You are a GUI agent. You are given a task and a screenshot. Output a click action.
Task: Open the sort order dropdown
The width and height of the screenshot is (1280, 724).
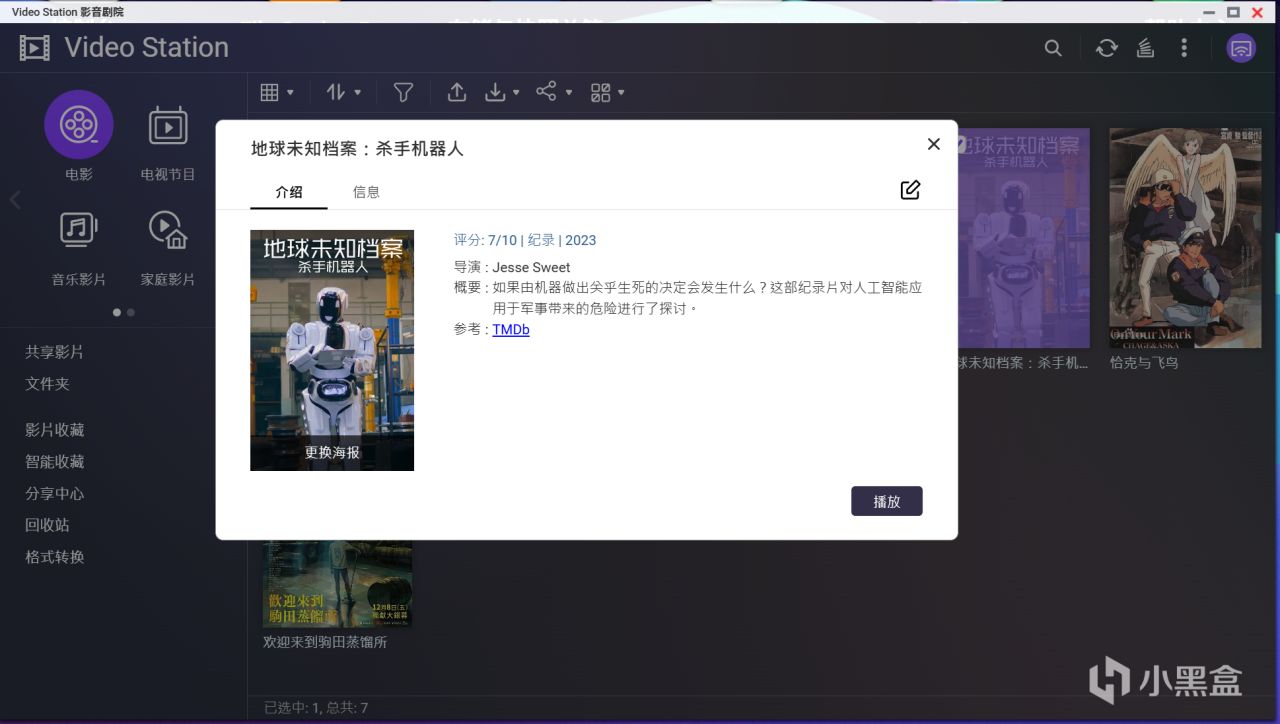[x=343, y=92]
